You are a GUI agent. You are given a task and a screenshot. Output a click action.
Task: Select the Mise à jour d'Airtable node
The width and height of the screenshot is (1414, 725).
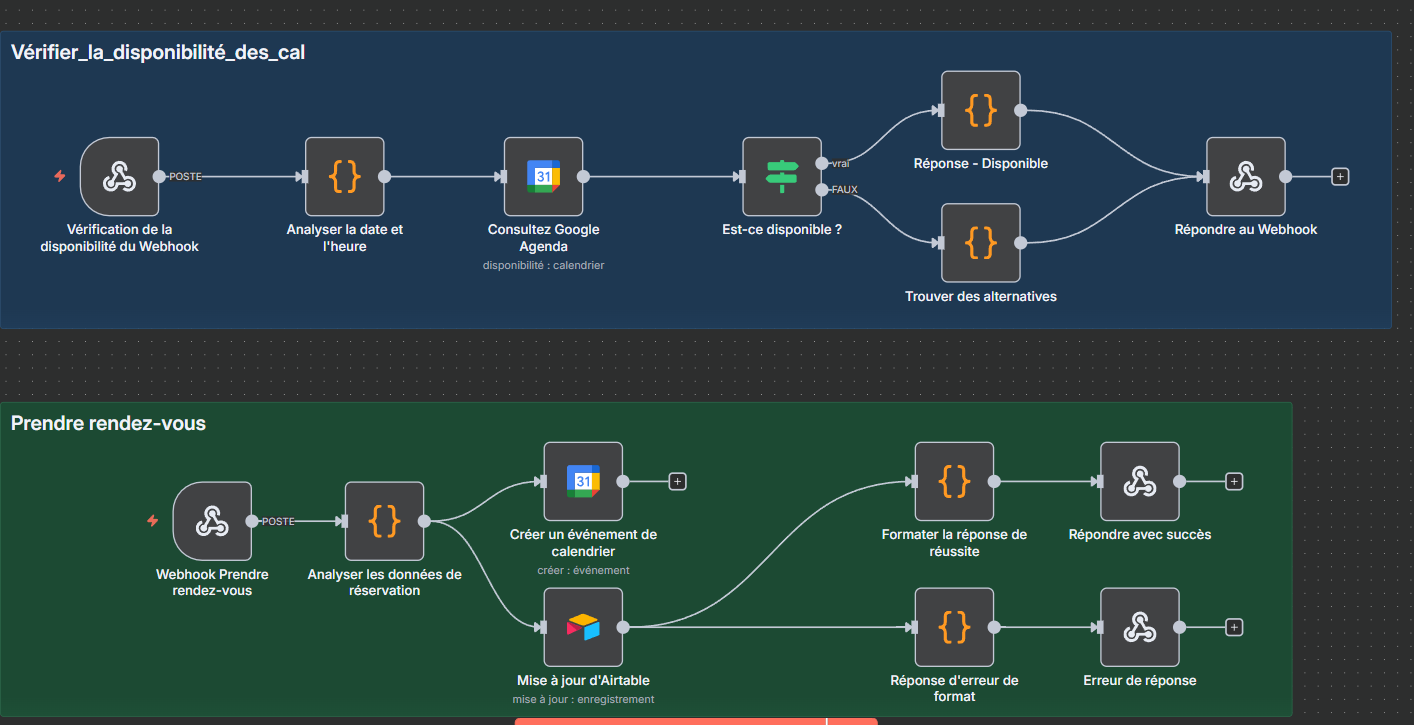click(x=583, y=627)
